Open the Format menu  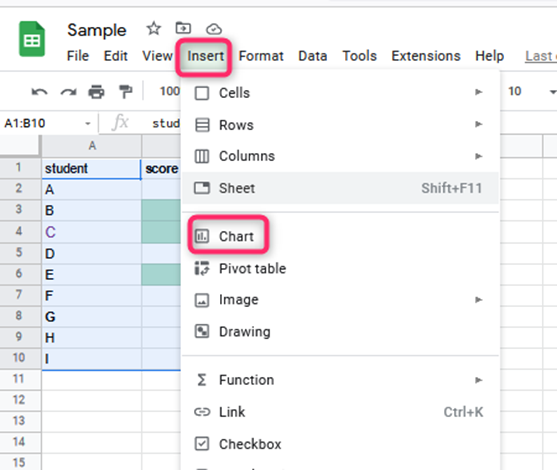tap(261, 56)
